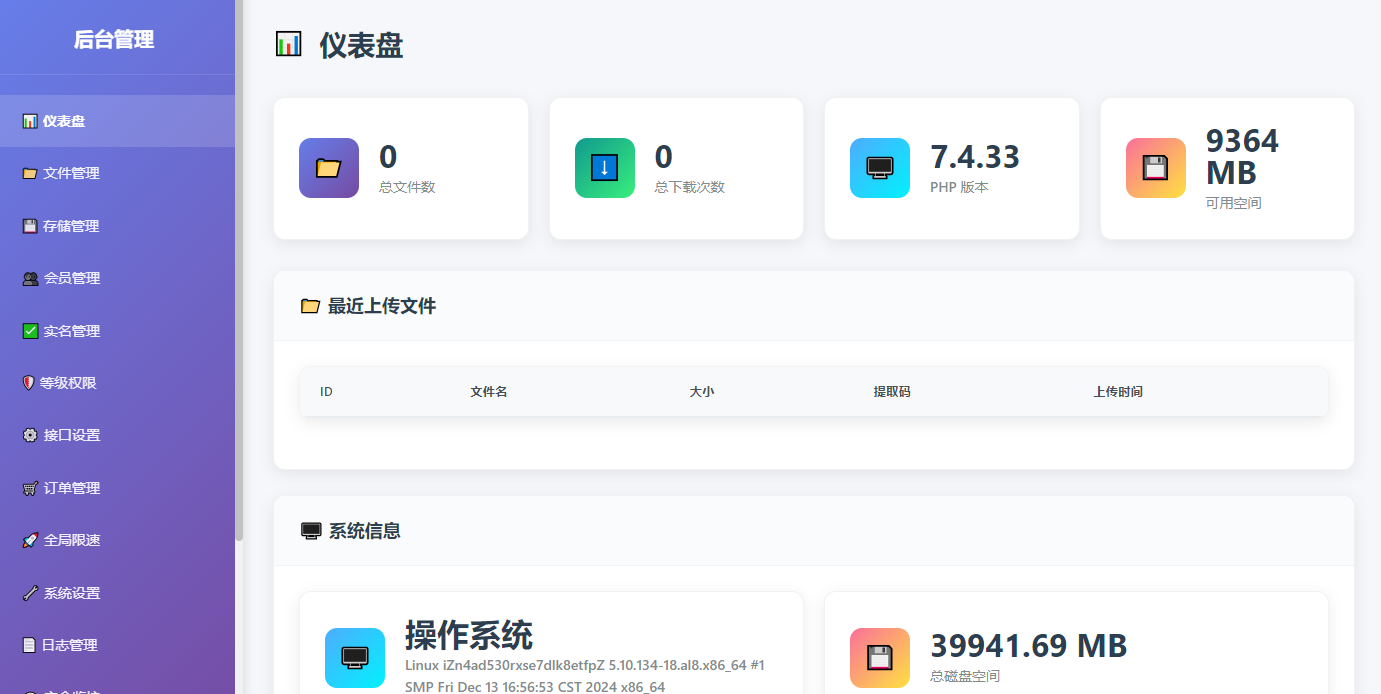
Task: Click the shield icon next to 等级权限
Action: click(x=30, y=382)
